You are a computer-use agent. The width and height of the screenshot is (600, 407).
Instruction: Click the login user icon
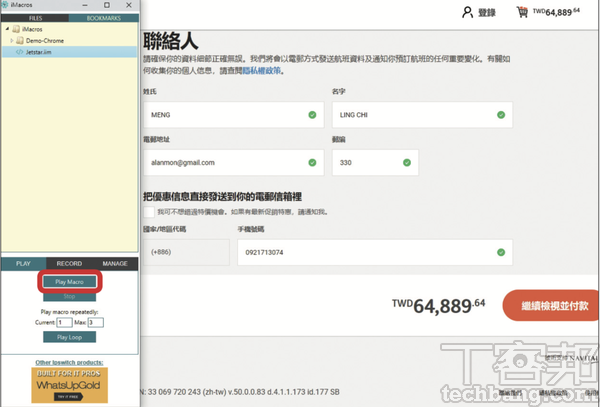pos(467,12)
